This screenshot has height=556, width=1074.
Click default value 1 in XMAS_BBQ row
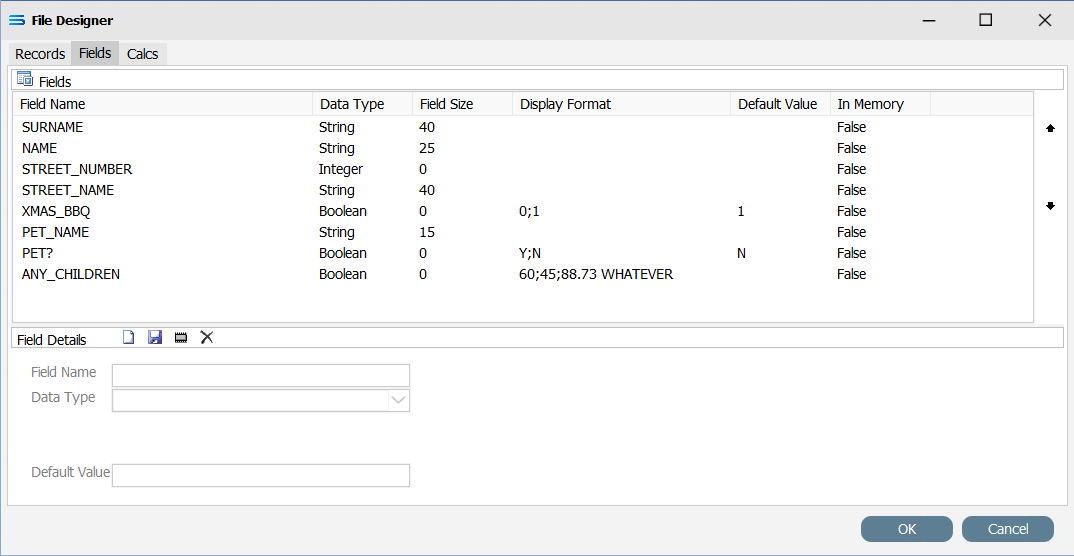click(x=740, y=211)
